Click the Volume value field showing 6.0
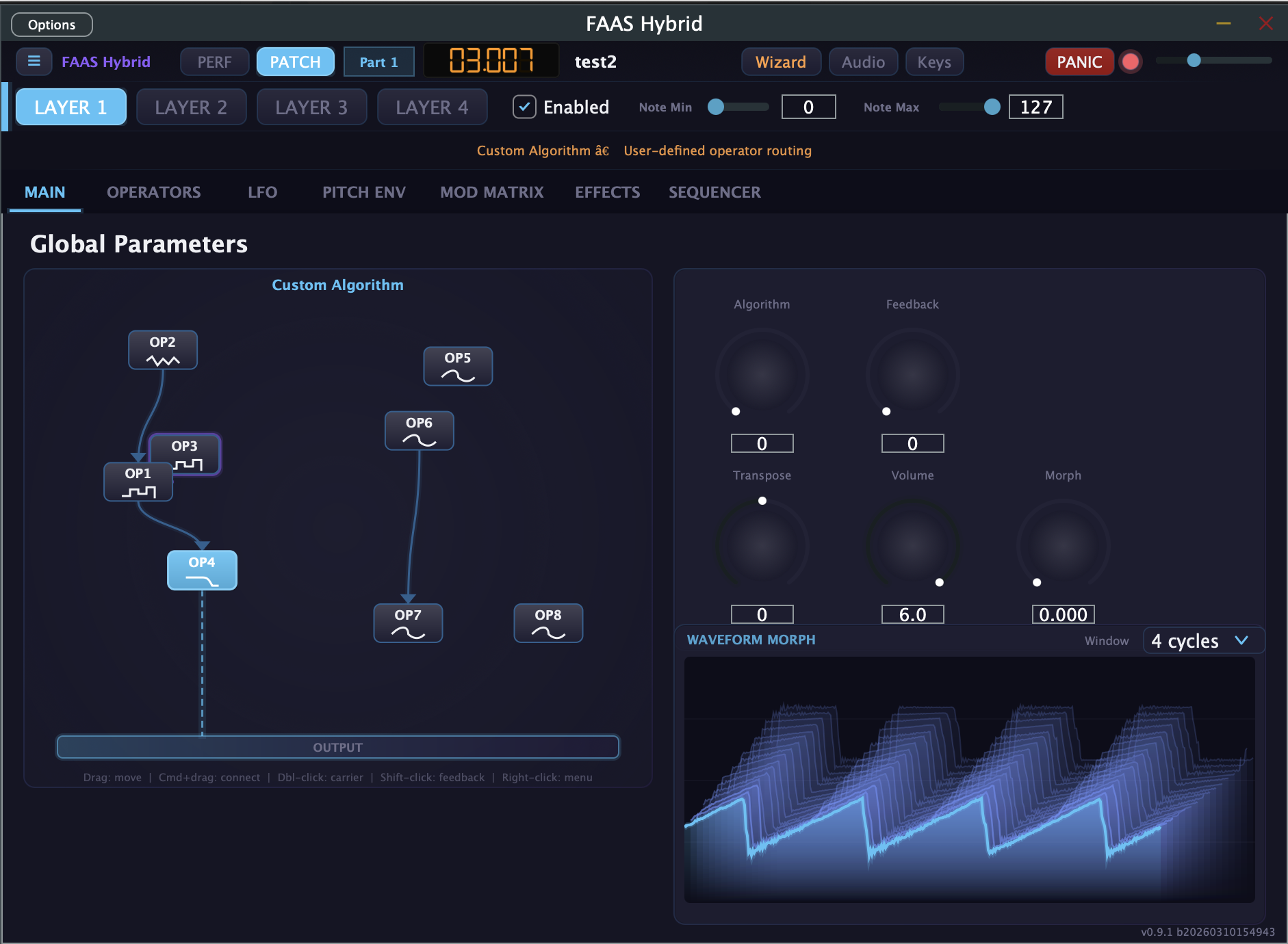 [912, 614]
